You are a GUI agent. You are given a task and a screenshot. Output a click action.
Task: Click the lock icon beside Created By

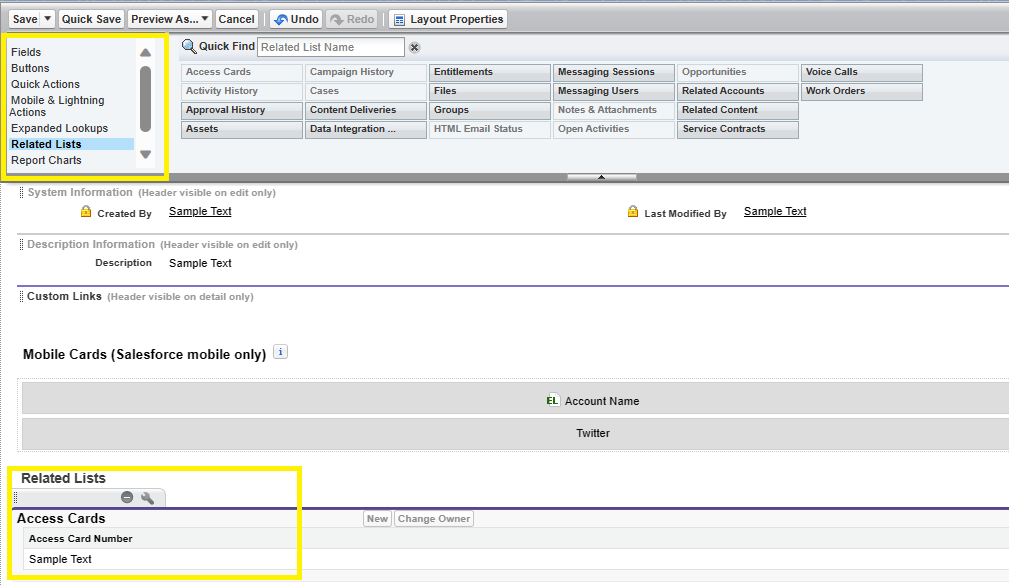pyautogui.click(x=86, y=211)
